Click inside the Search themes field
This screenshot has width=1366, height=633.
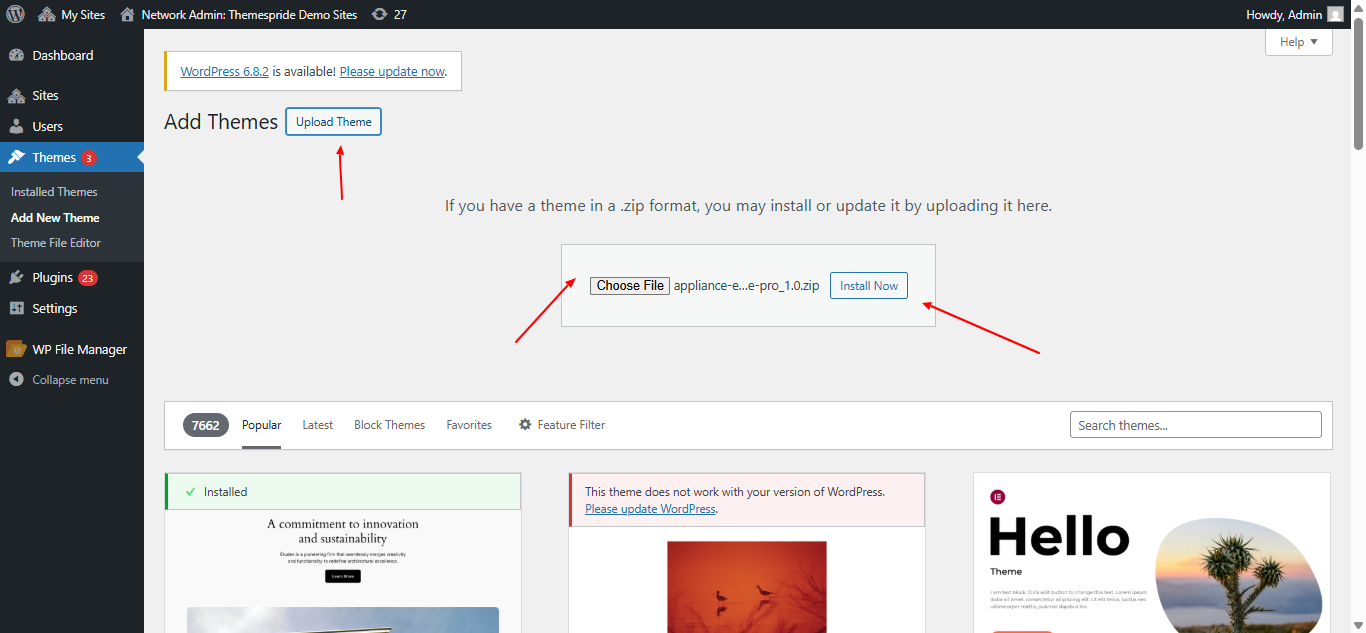(x=1195, y=424)
